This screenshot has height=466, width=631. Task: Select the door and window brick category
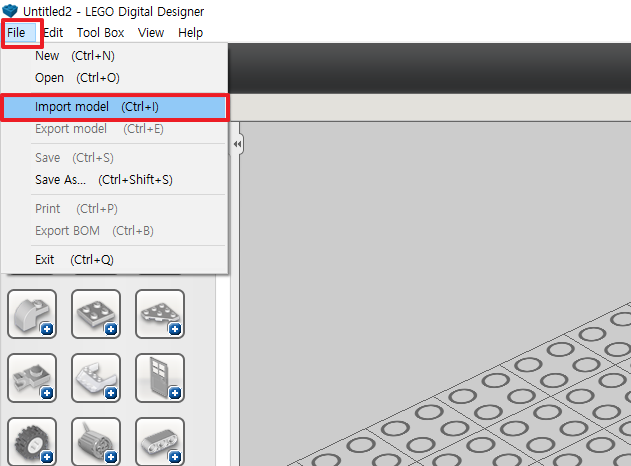click(x=160, y=378)
